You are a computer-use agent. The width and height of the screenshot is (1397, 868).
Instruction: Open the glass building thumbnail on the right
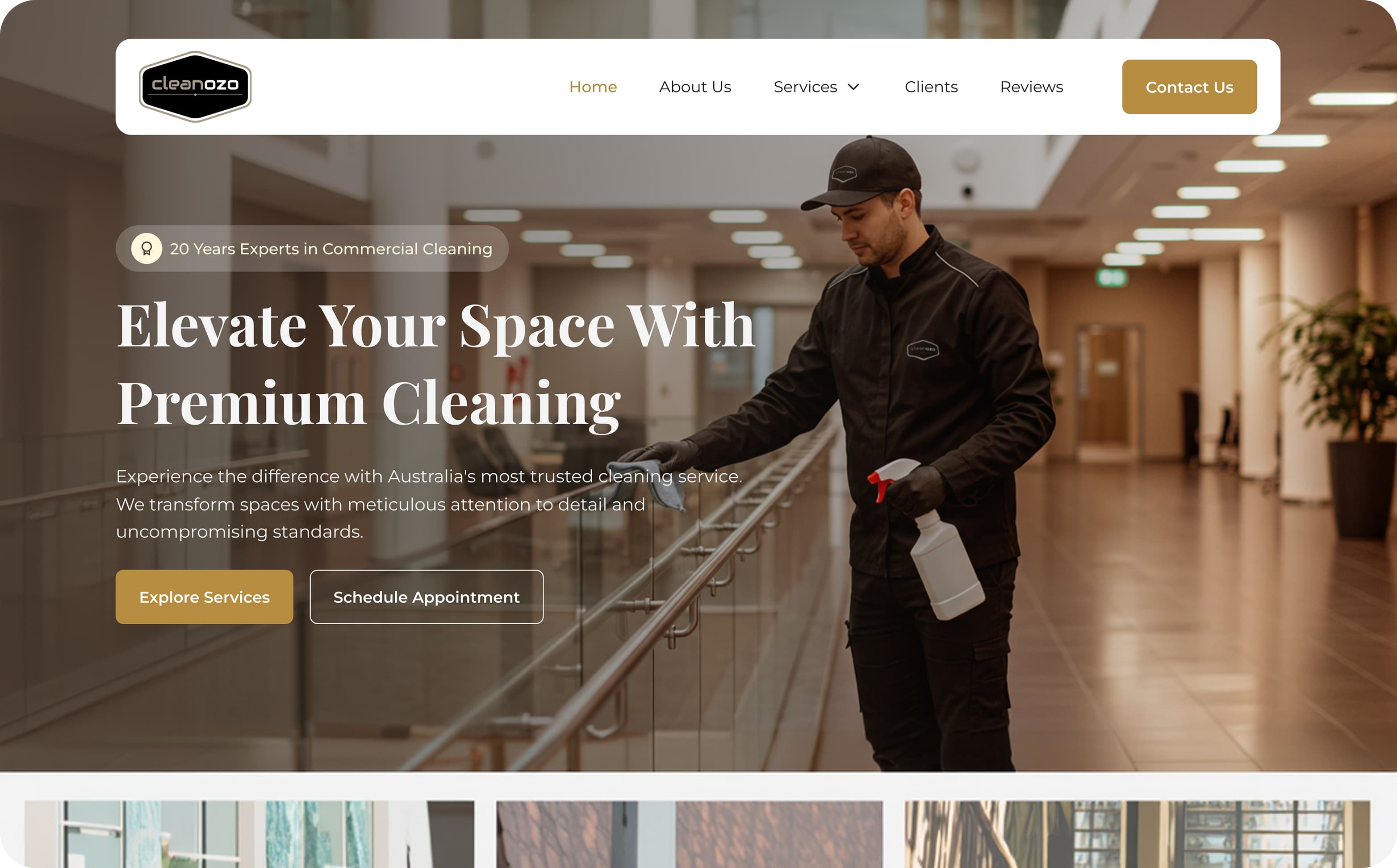pyautogui.click(x=1137, y=834)
